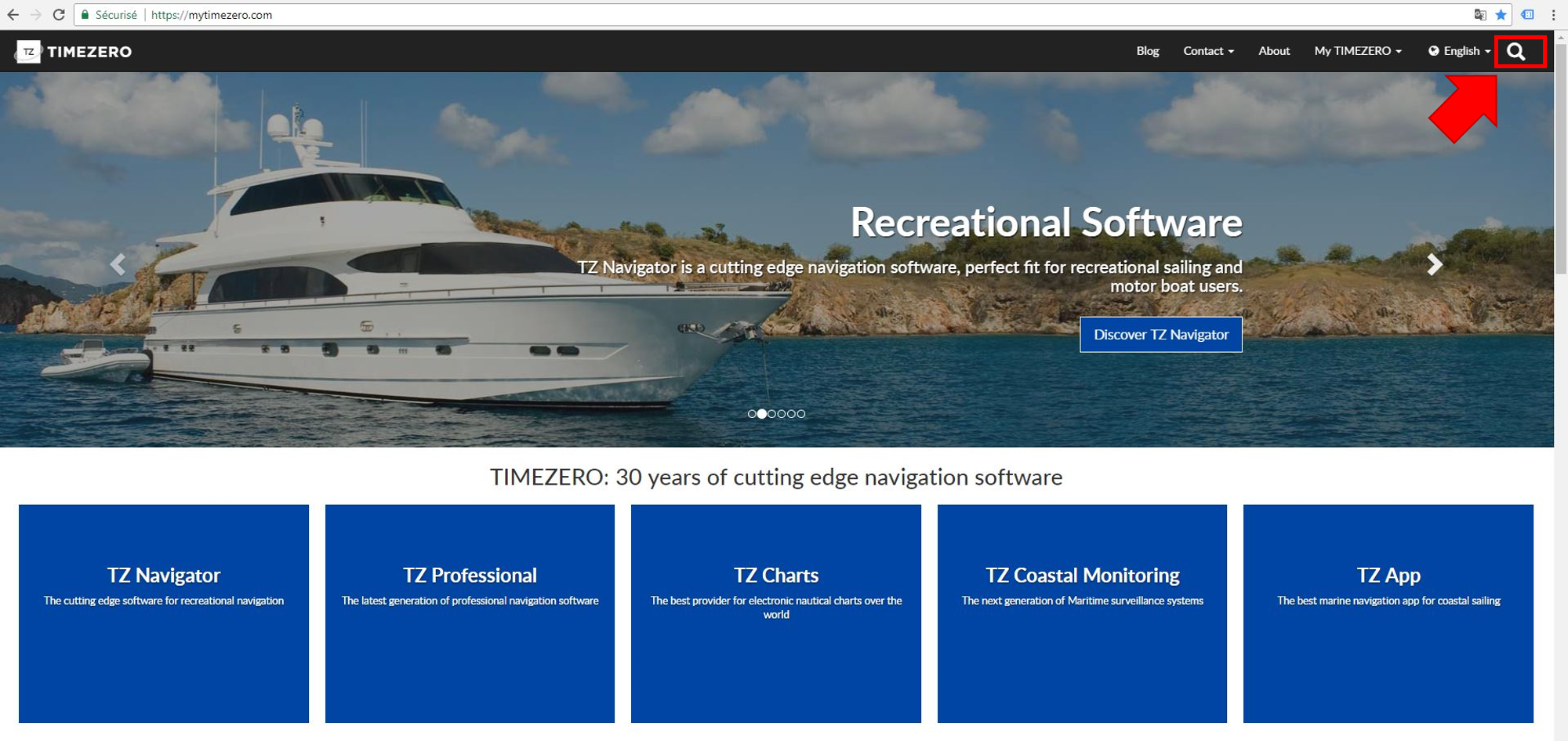Open the About page
This screenshot has width=1568, height=741.
tap(1273, 51)
